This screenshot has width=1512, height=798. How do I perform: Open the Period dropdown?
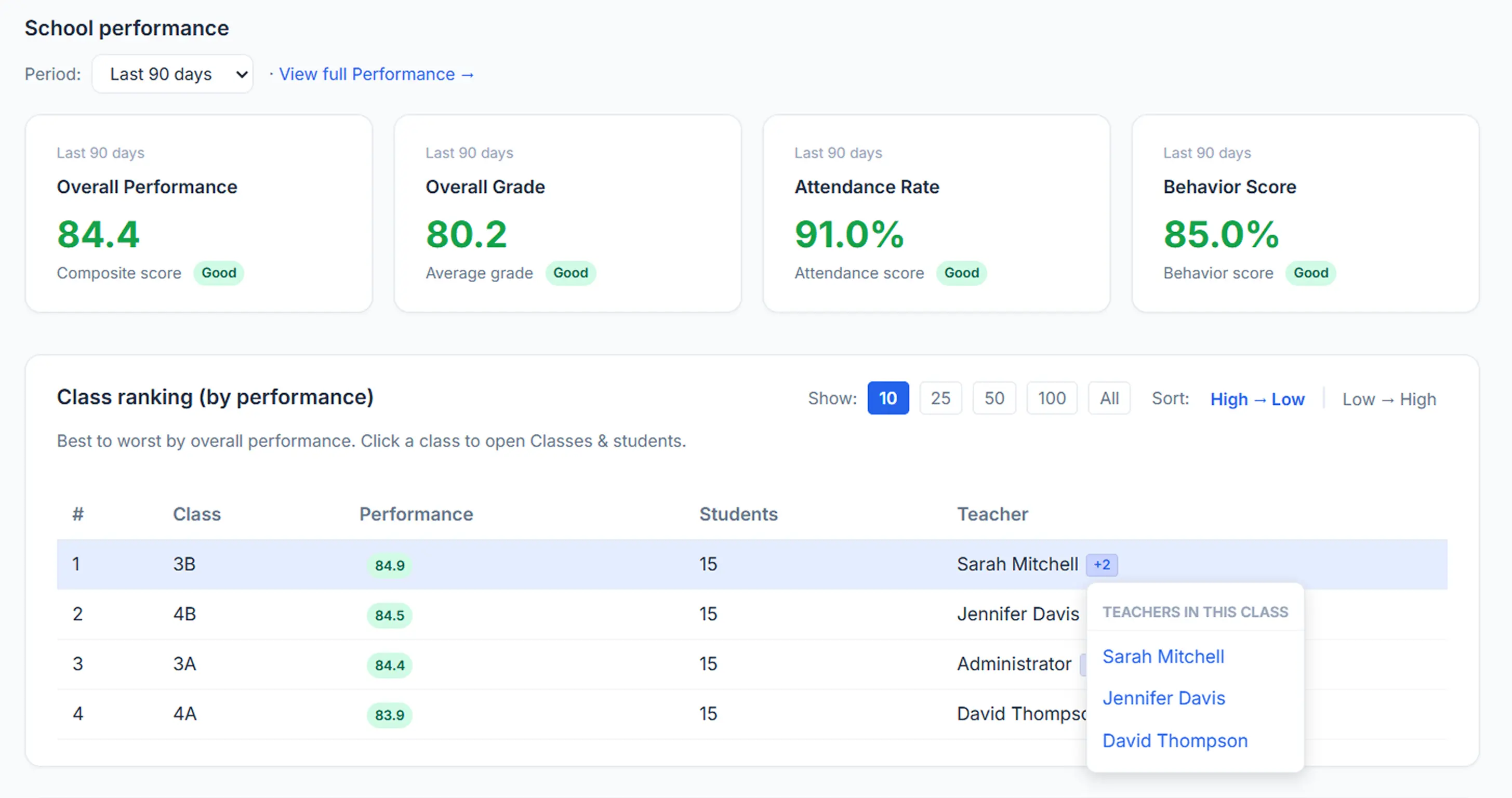172,74
